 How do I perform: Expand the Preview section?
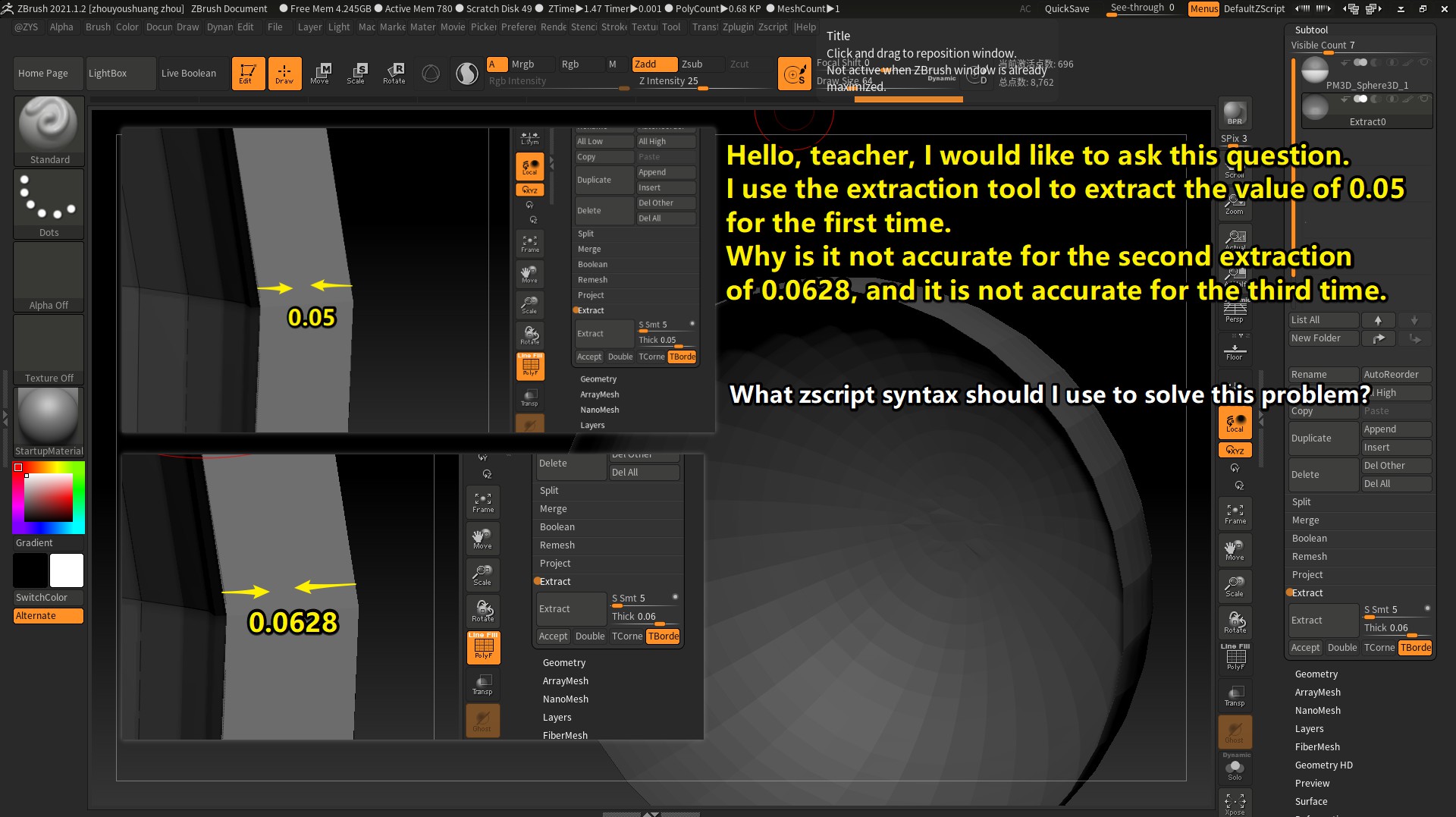[x=1312, y=784]
